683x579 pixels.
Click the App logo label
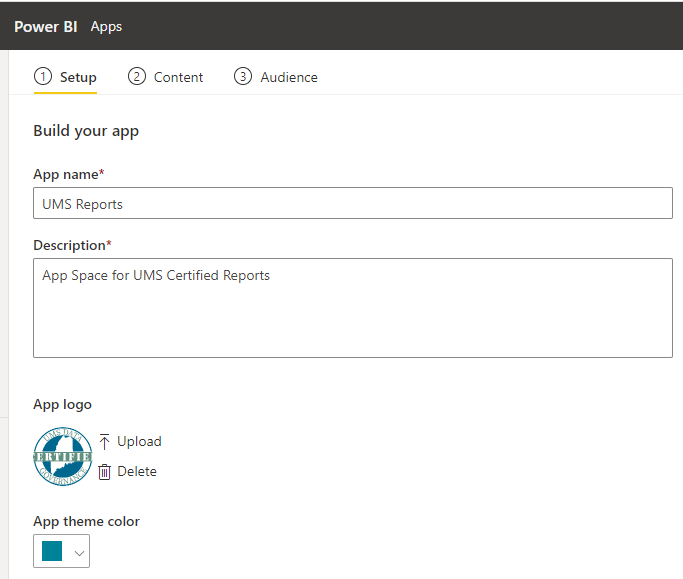tap(63, 404)
